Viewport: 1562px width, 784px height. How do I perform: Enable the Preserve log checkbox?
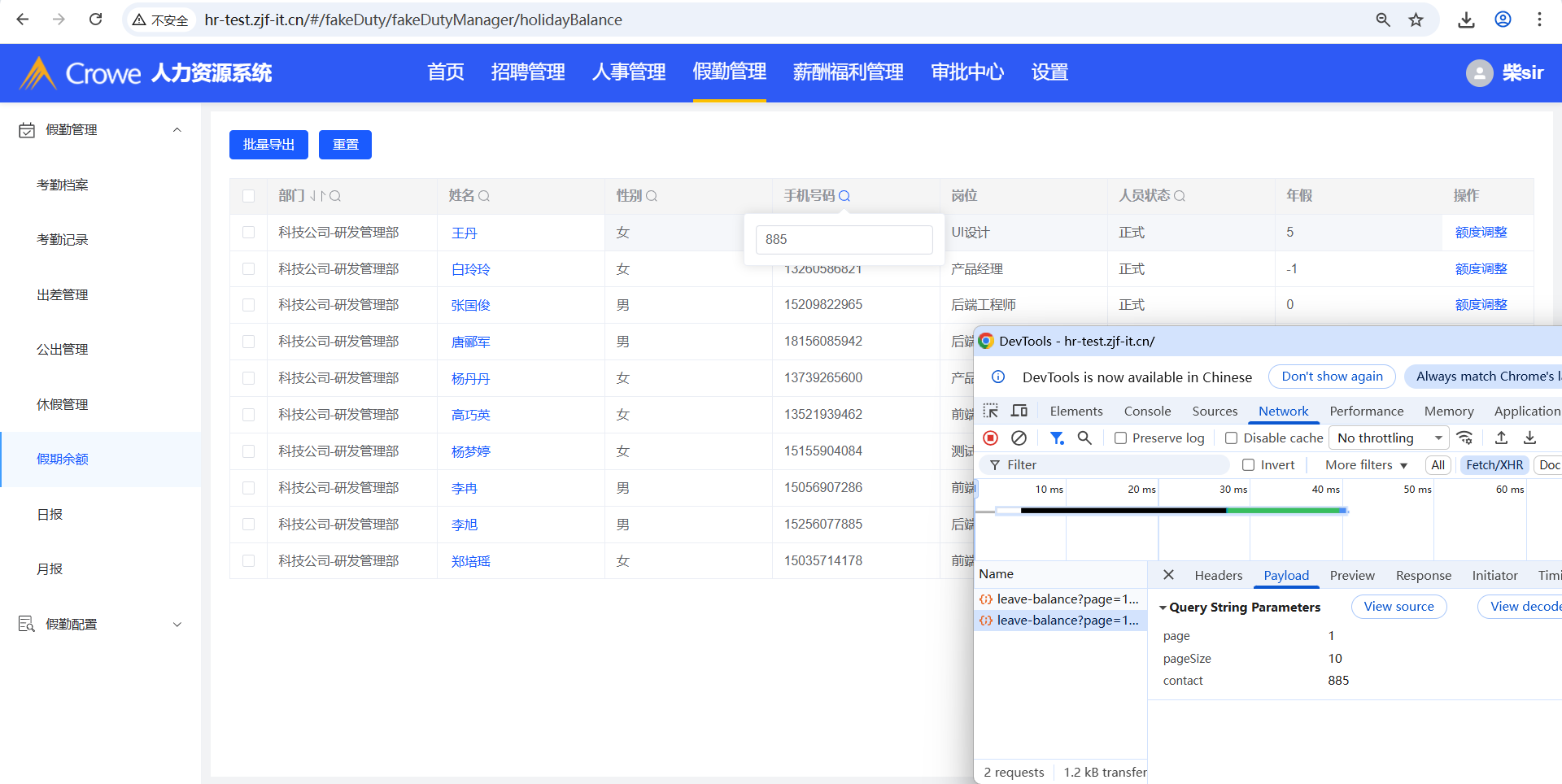pos(1120,438)
